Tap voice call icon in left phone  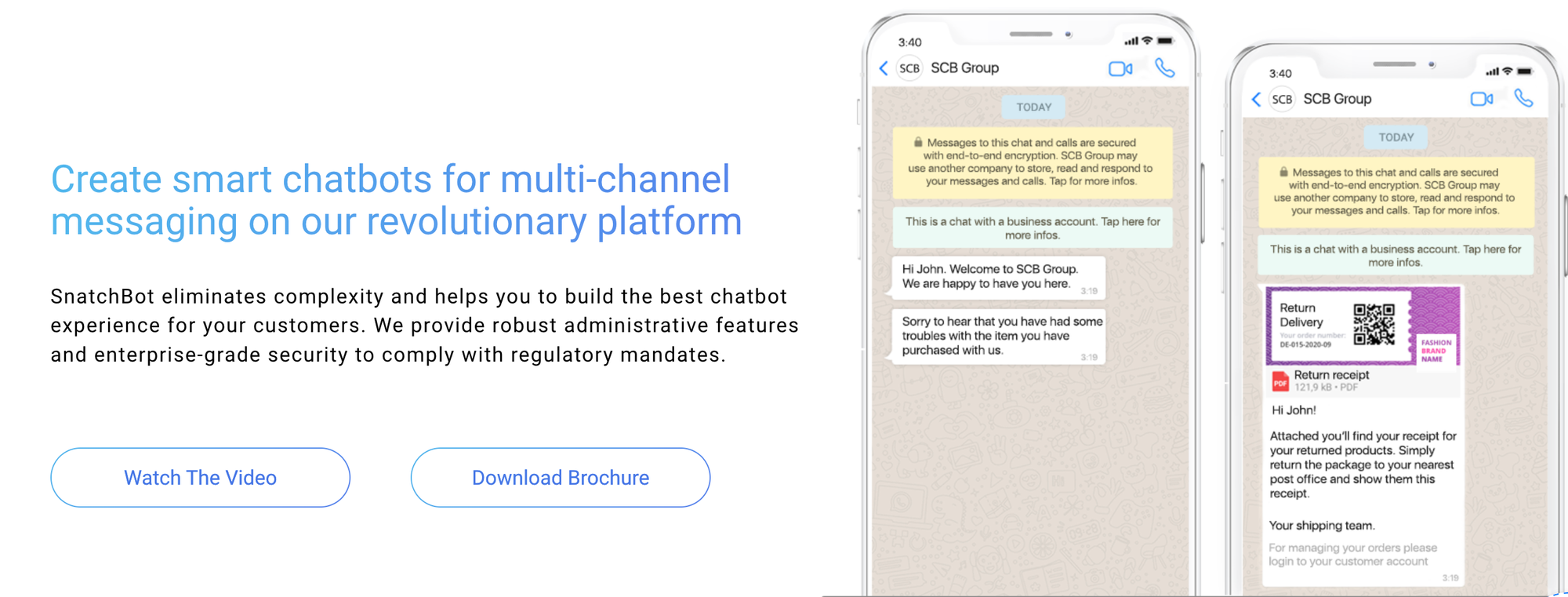[1165, 68]
